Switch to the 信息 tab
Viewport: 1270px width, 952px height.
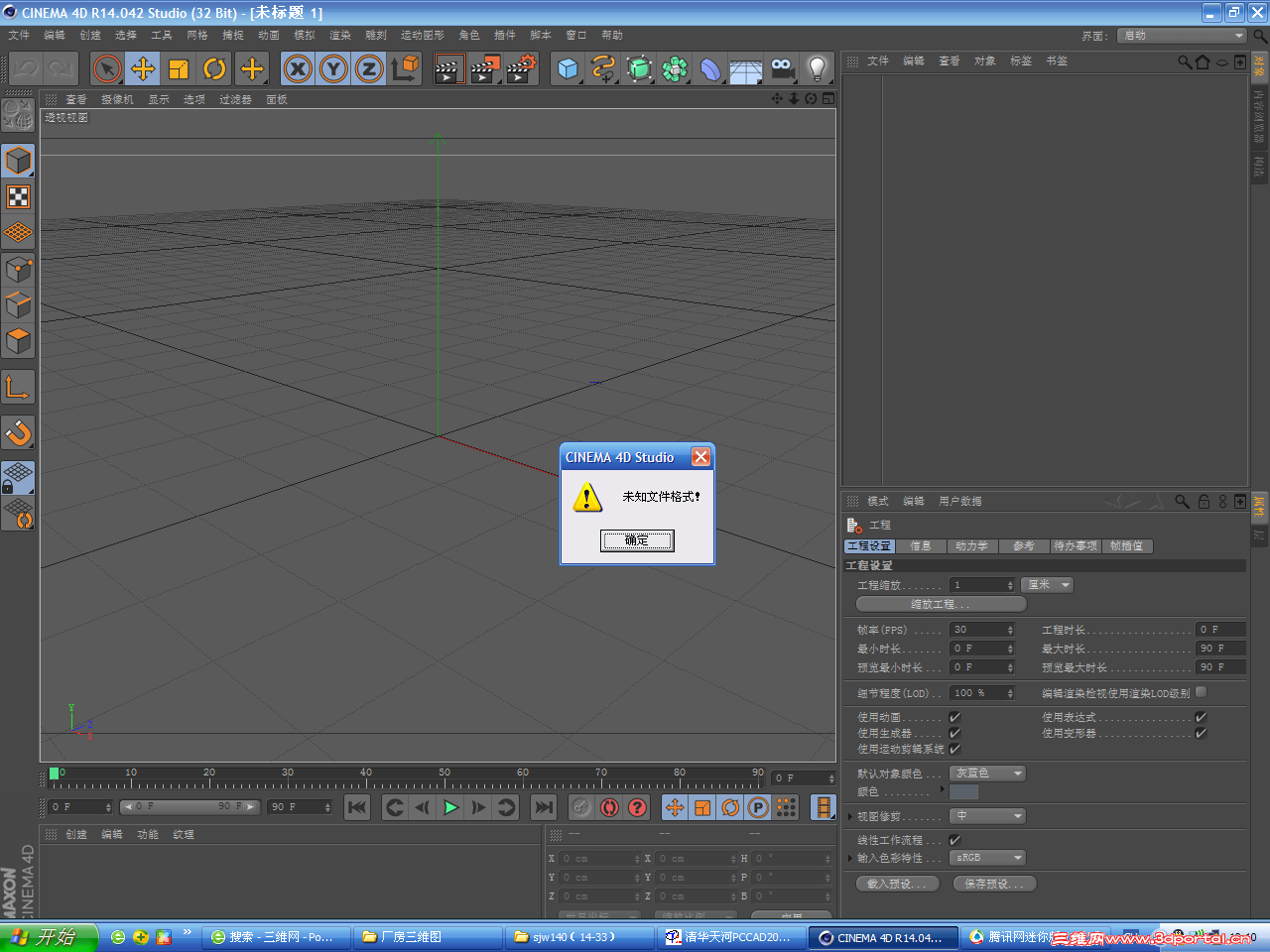point(921,546)
